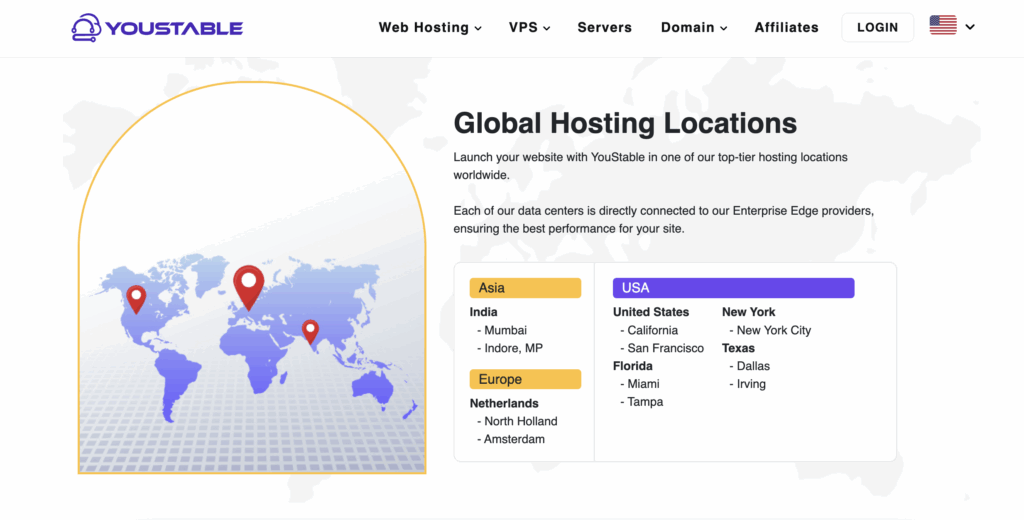The image size is (1024, 520).
Task: Click the large Europe map pin
Action: (x=248, y=286)
